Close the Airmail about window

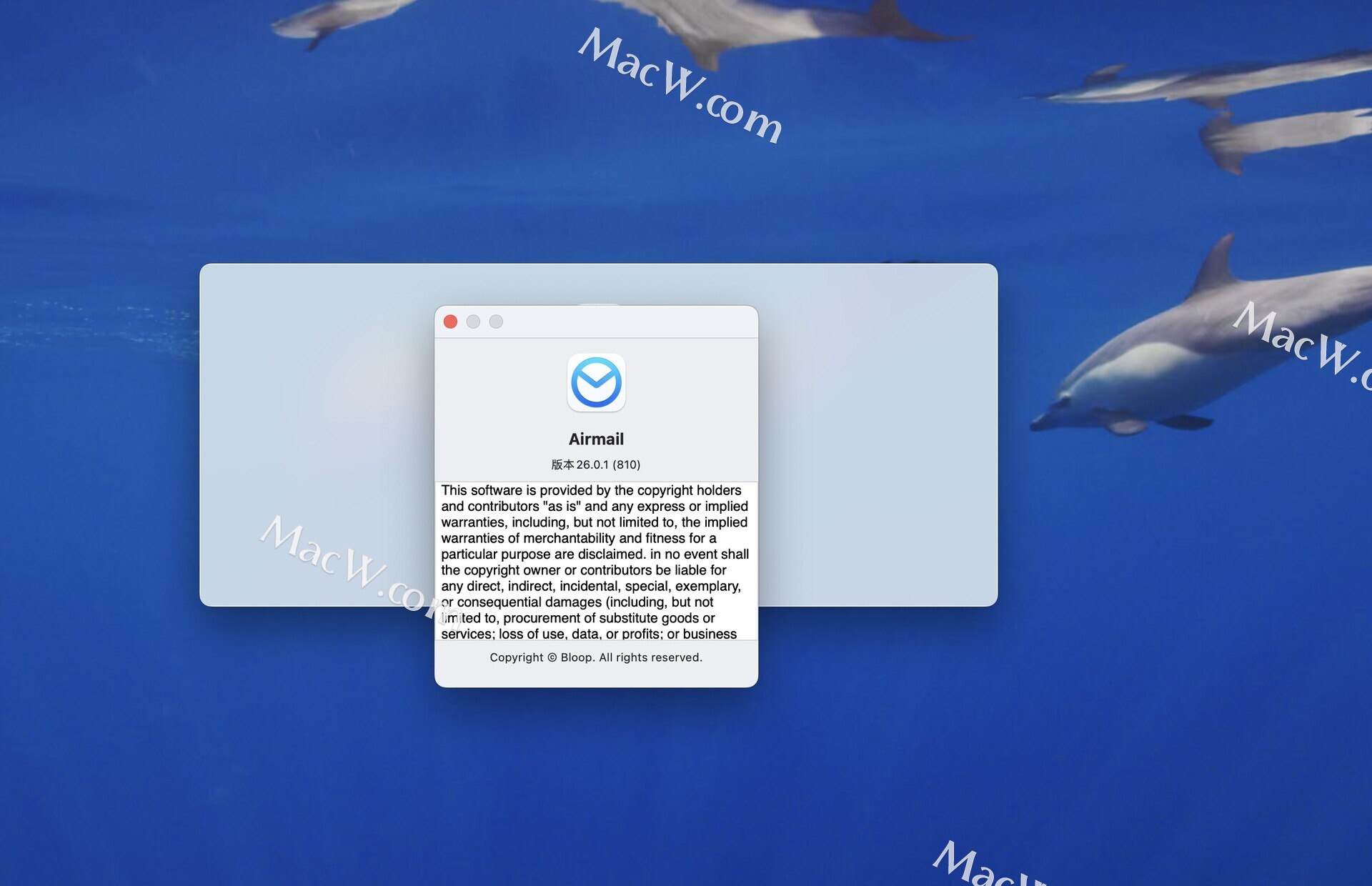[450, 322]
